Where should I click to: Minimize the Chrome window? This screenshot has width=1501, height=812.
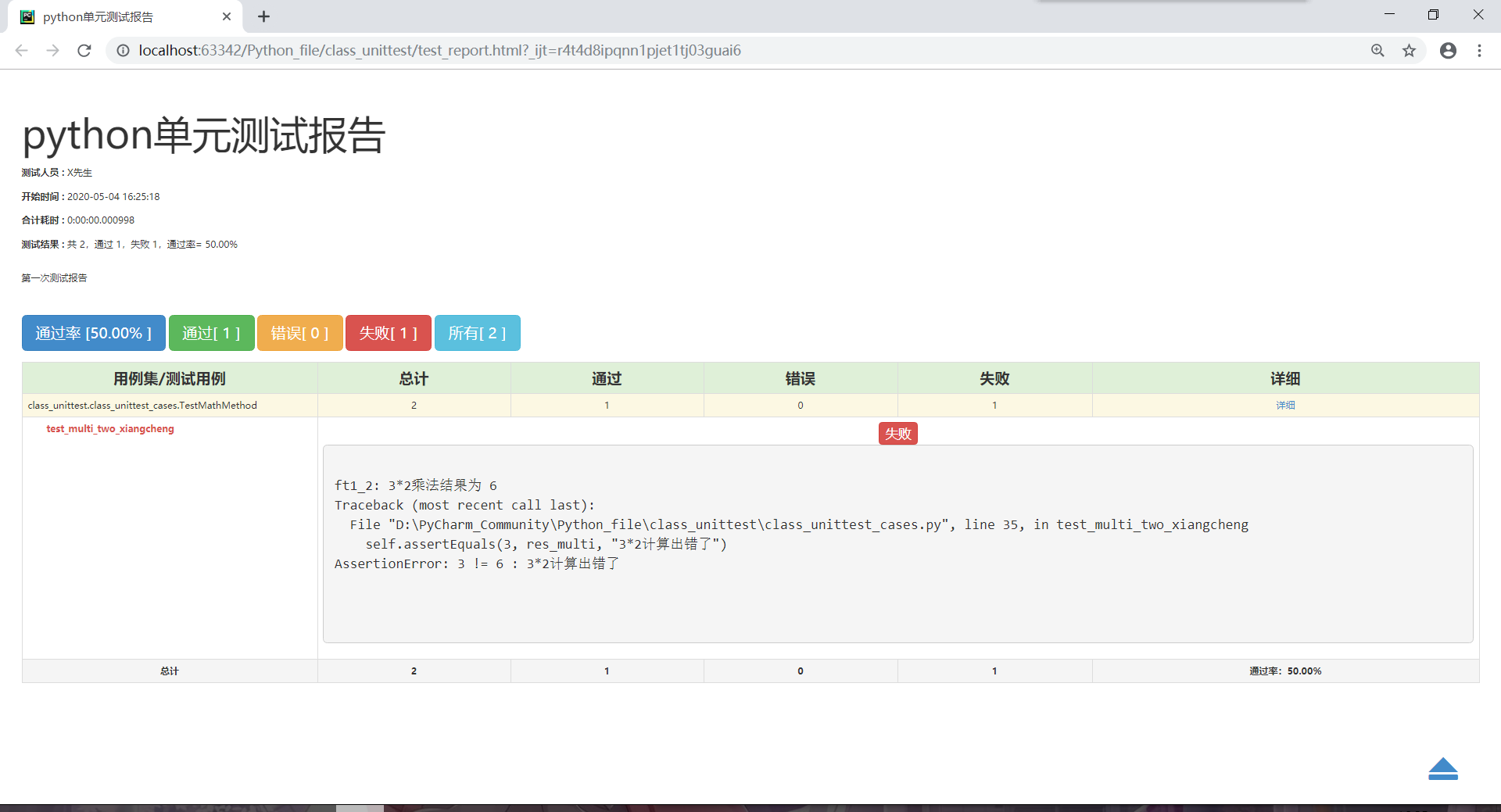point(1389,15)
